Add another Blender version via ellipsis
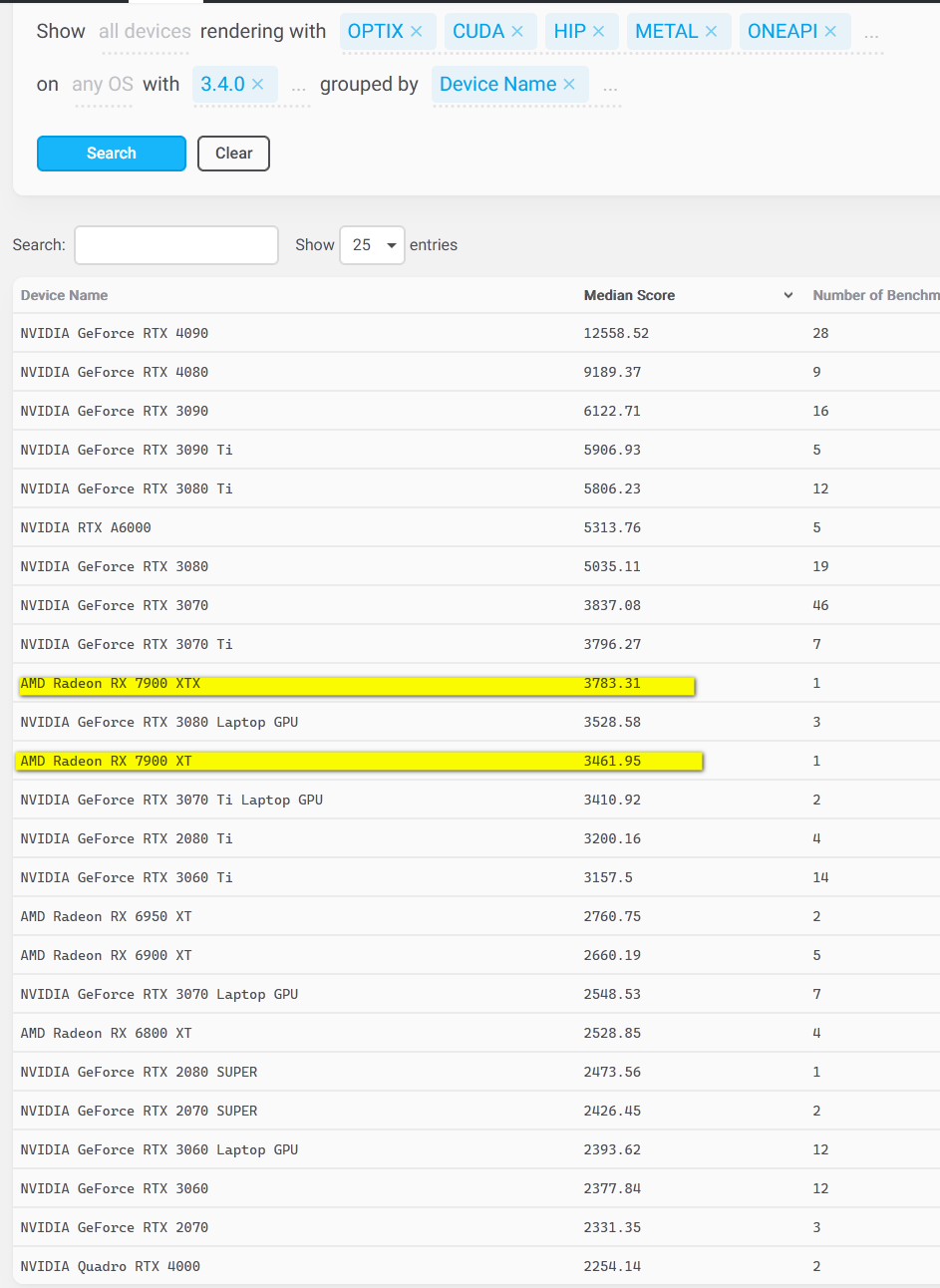Image resolution: width=940 pixels, height=1288 pixels. click(299, 87)
